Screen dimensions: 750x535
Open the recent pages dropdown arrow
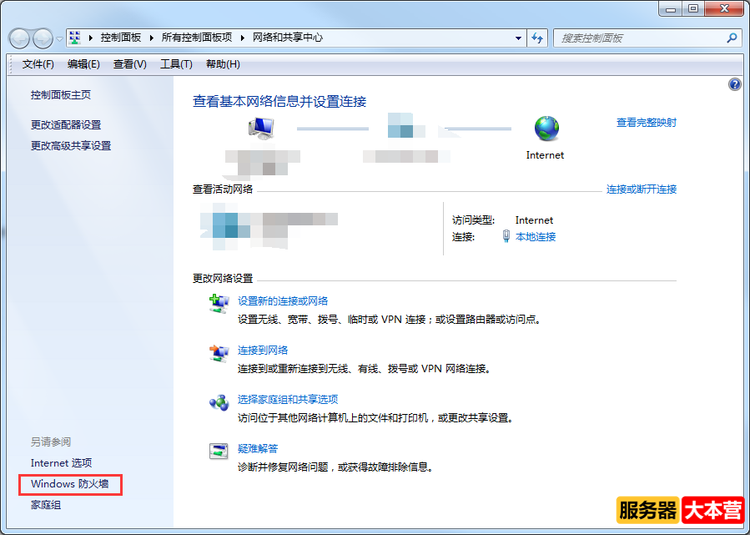coord(59,39)
